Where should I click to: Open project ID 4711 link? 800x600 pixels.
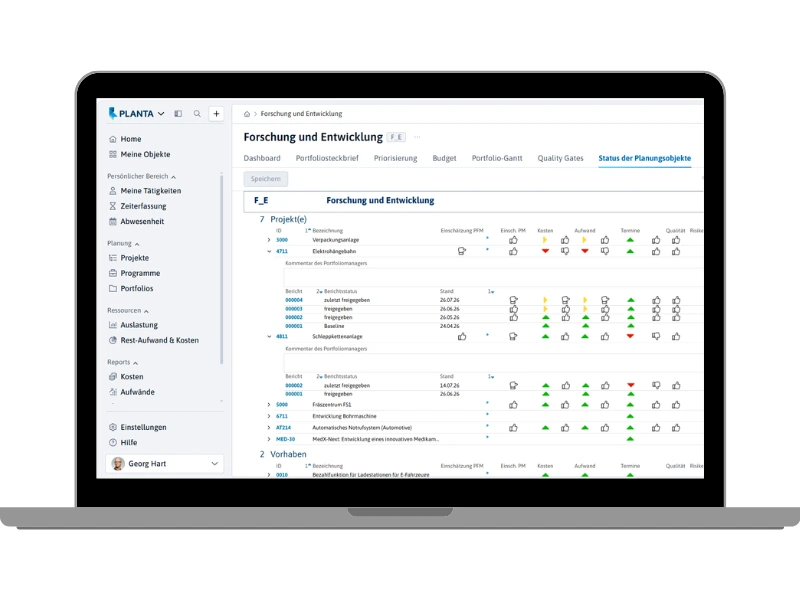(282, 252)
